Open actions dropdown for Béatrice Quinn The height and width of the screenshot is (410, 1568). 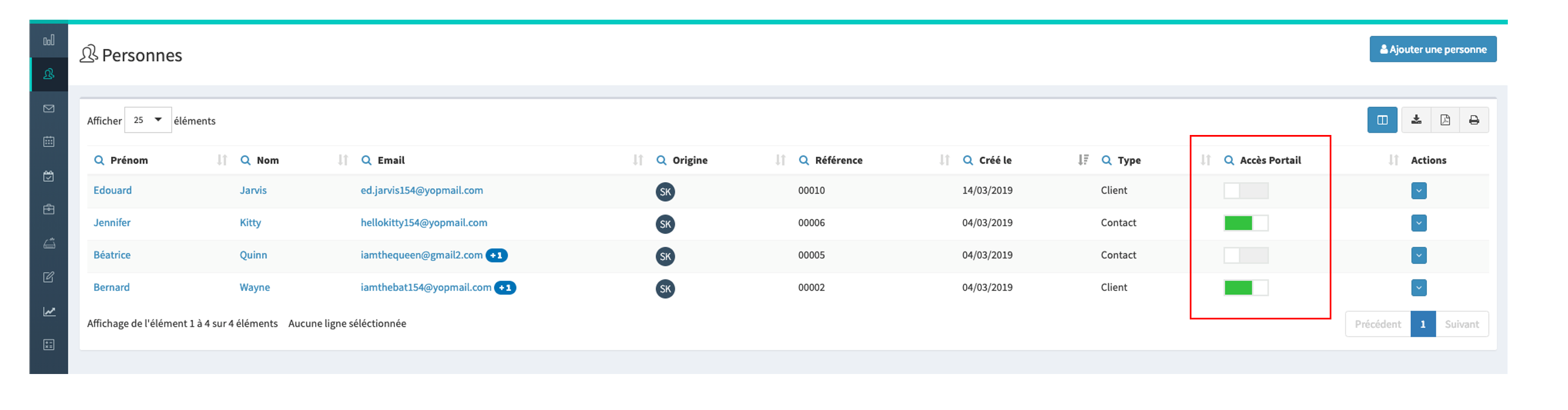pos(1419,255)
